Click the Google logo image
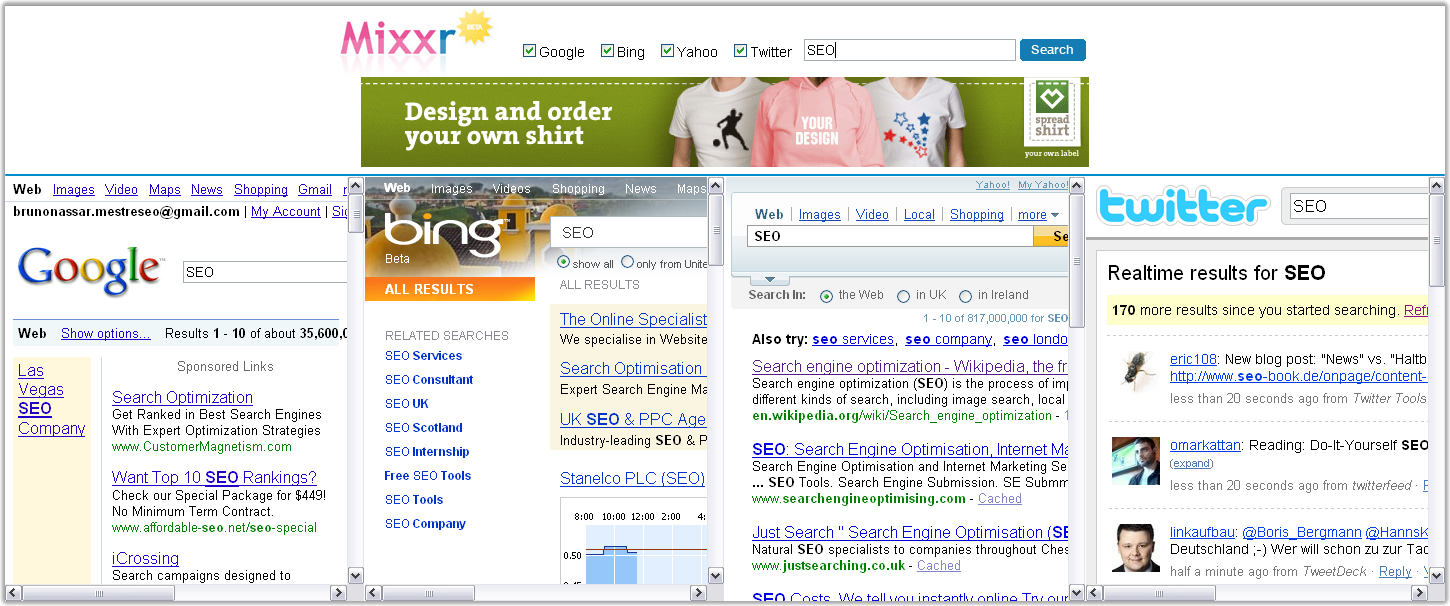The height and width of the screenshot is (606, 1450). [90, 270]
